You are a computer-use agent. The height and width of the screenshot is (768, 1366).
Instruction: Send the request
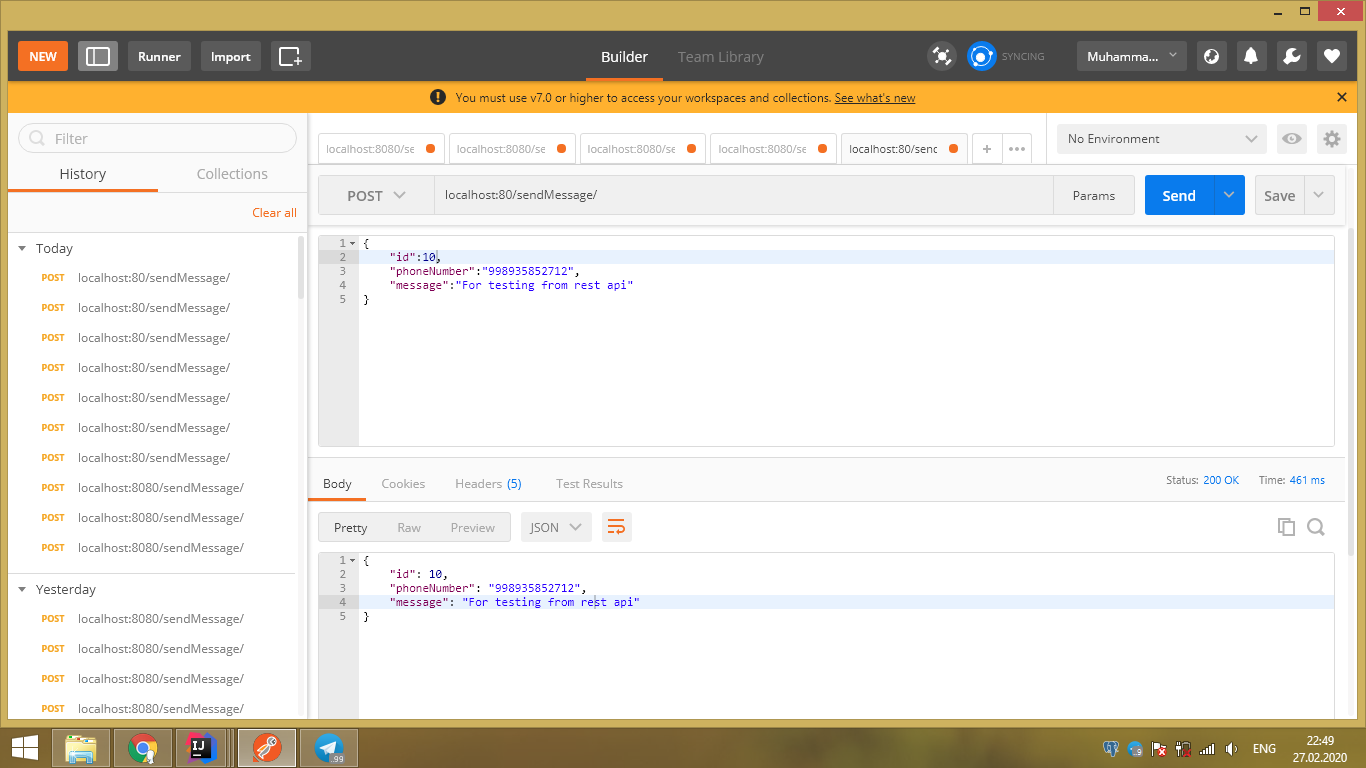[x=1179, y=195]
